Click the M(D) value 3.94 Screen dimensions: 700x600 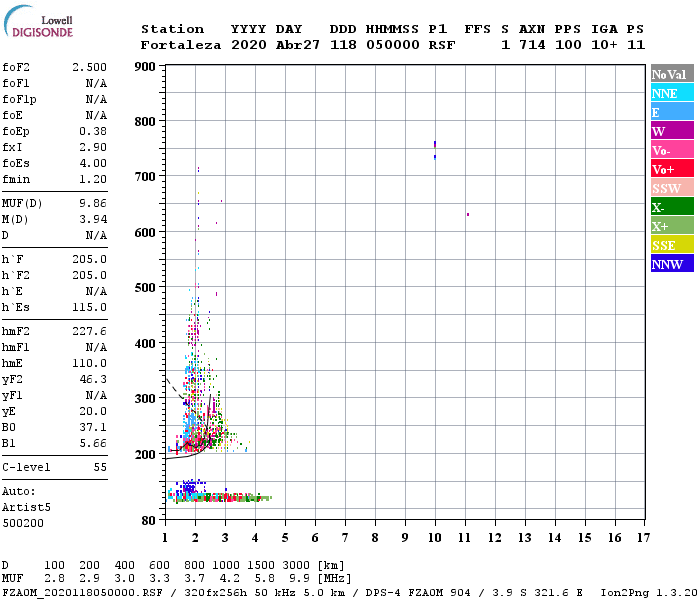pos(93,220)
